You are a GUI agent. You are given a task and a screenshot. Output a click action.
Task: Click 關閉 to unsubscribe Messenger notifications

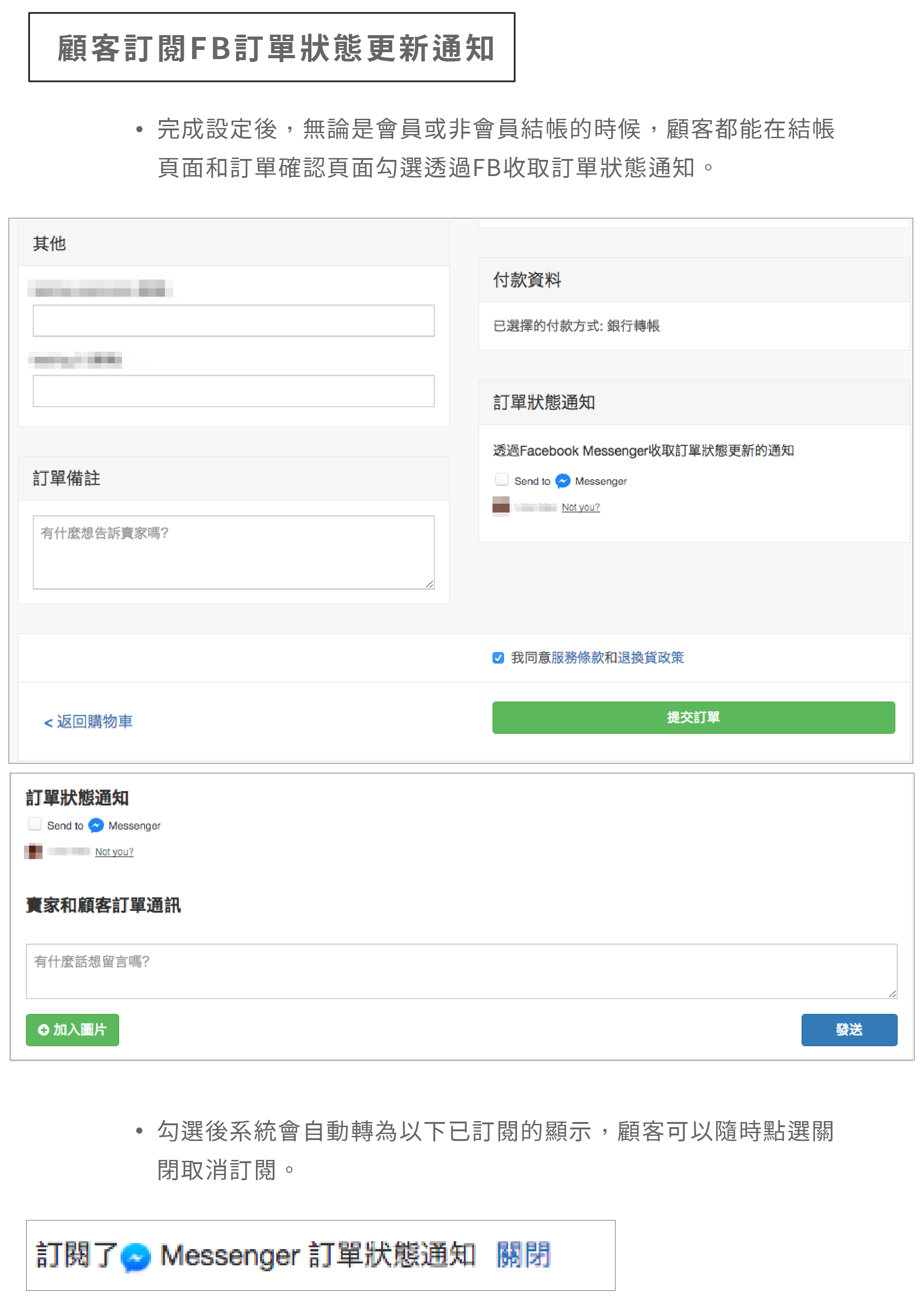(523, 1256)
